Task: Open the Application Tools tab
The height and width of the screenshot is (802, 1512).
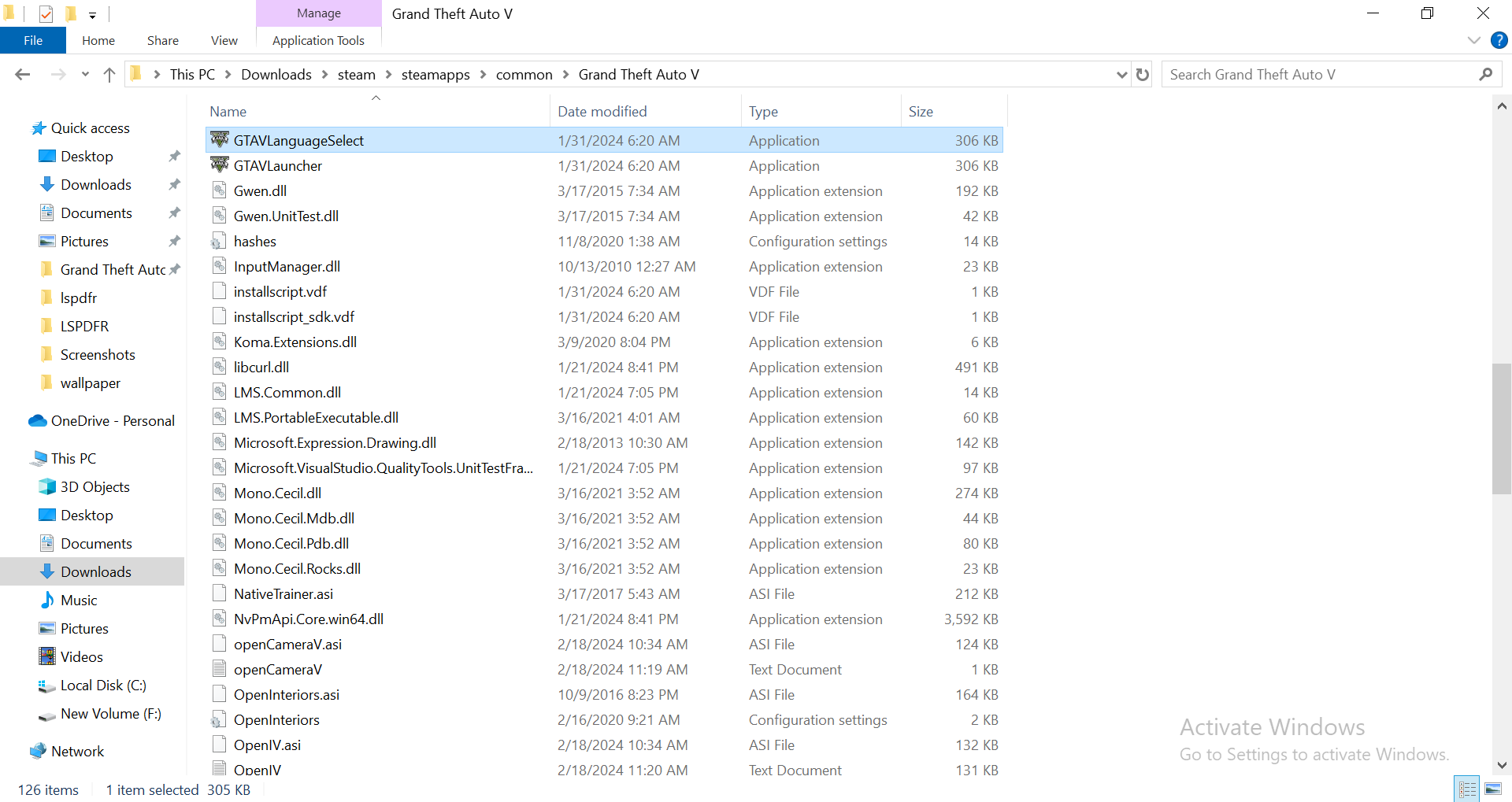Action: click(x=318, y=40)
